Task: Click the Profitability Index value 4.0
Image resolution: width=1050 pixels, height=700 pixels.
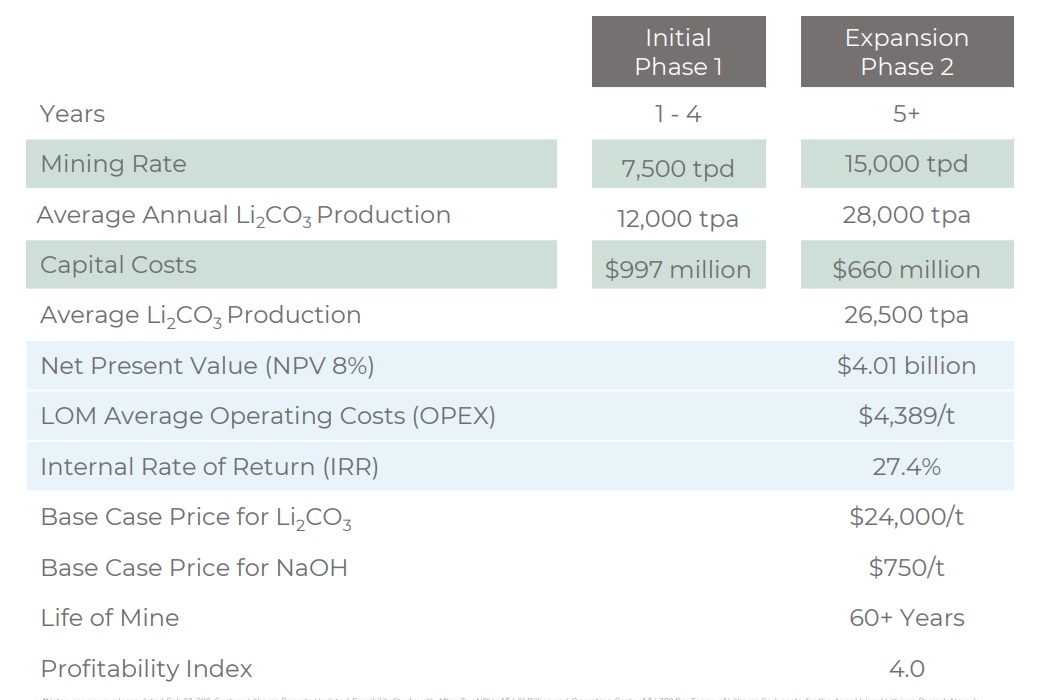Action: coord(906,668)
